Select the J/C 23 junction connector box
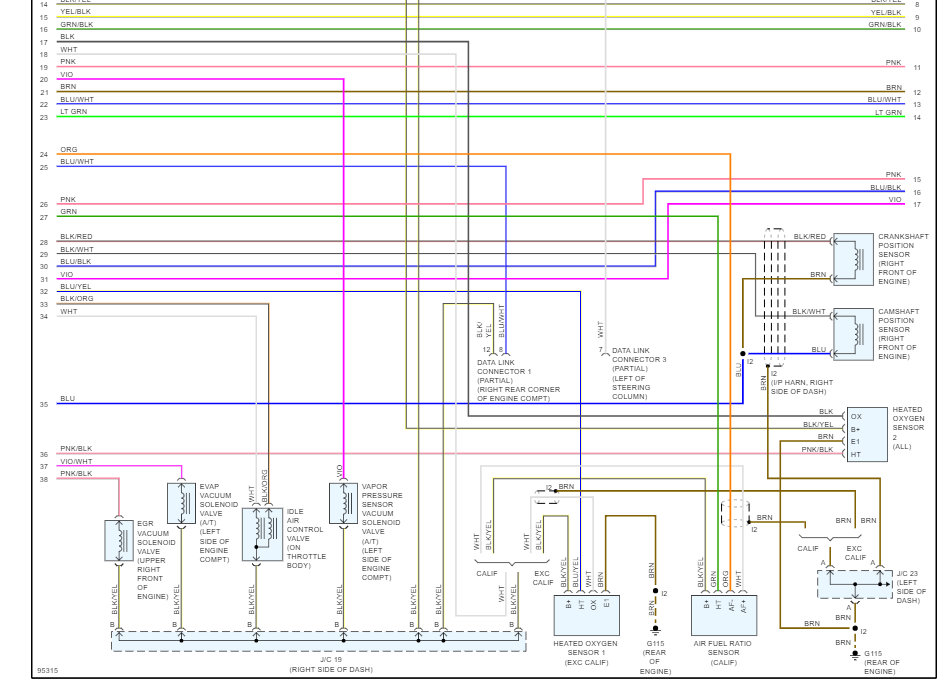This screenshot has width=951, height=692. pos(855,585)
